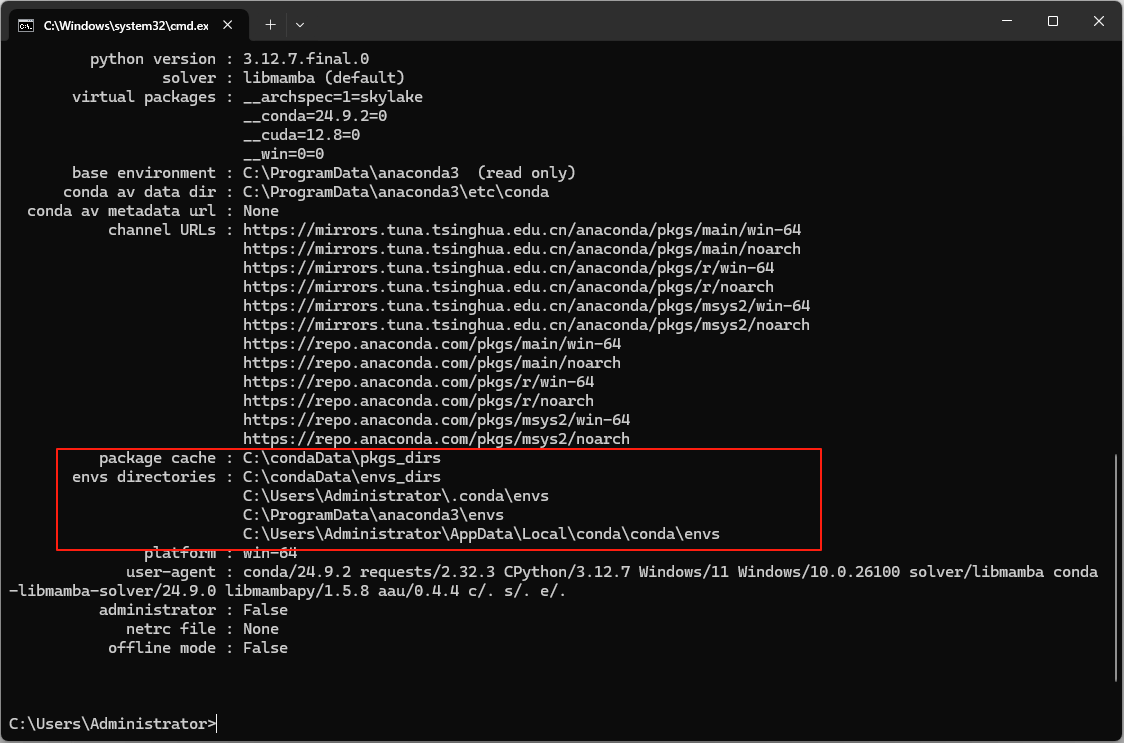The image size is (1124, 743).
Task: Close the terminal window
Action: point(1099,22)
